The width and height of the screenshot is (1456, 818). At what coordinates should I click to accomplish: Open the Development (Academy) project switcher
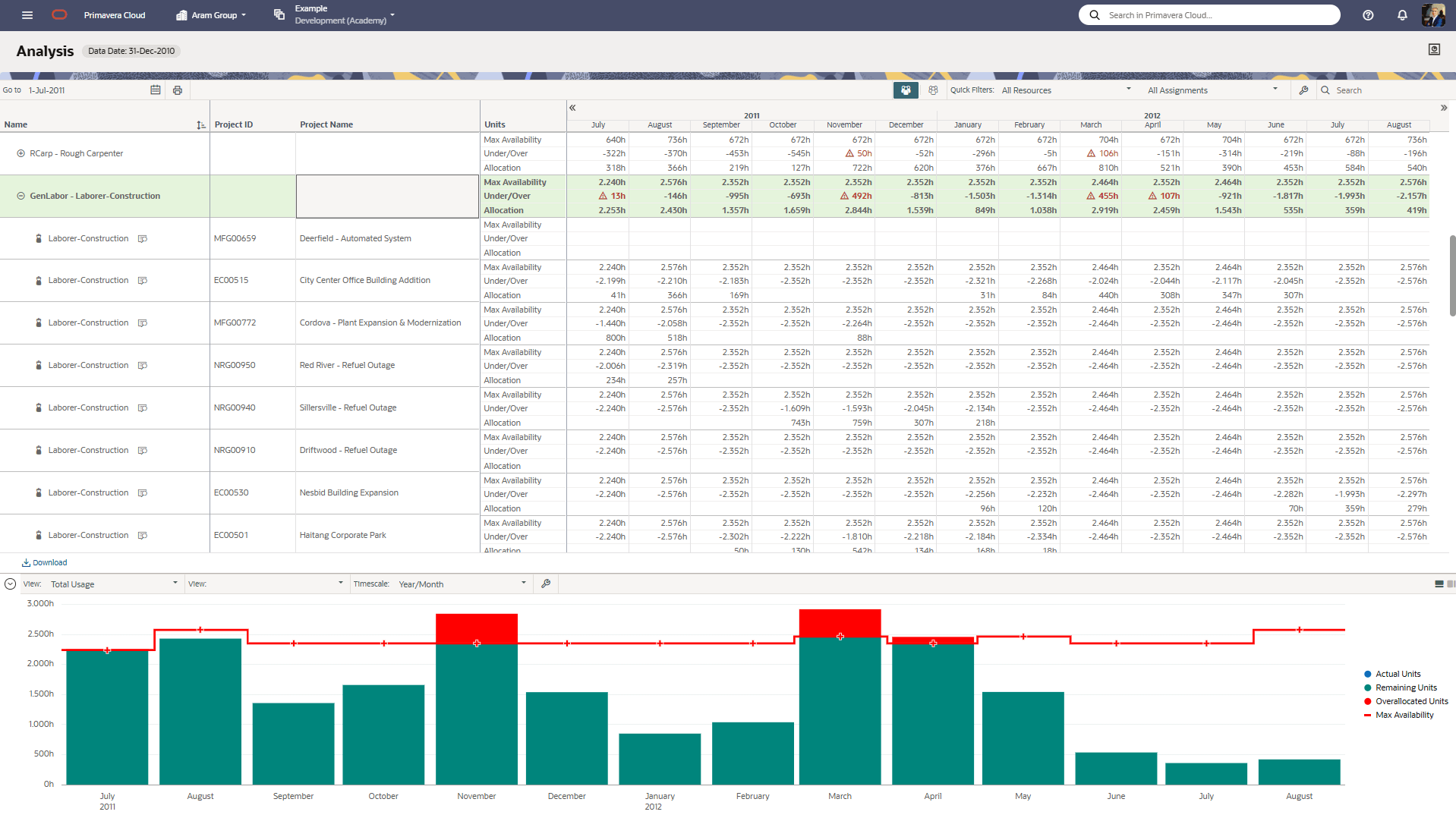click(x=392, y=15)
